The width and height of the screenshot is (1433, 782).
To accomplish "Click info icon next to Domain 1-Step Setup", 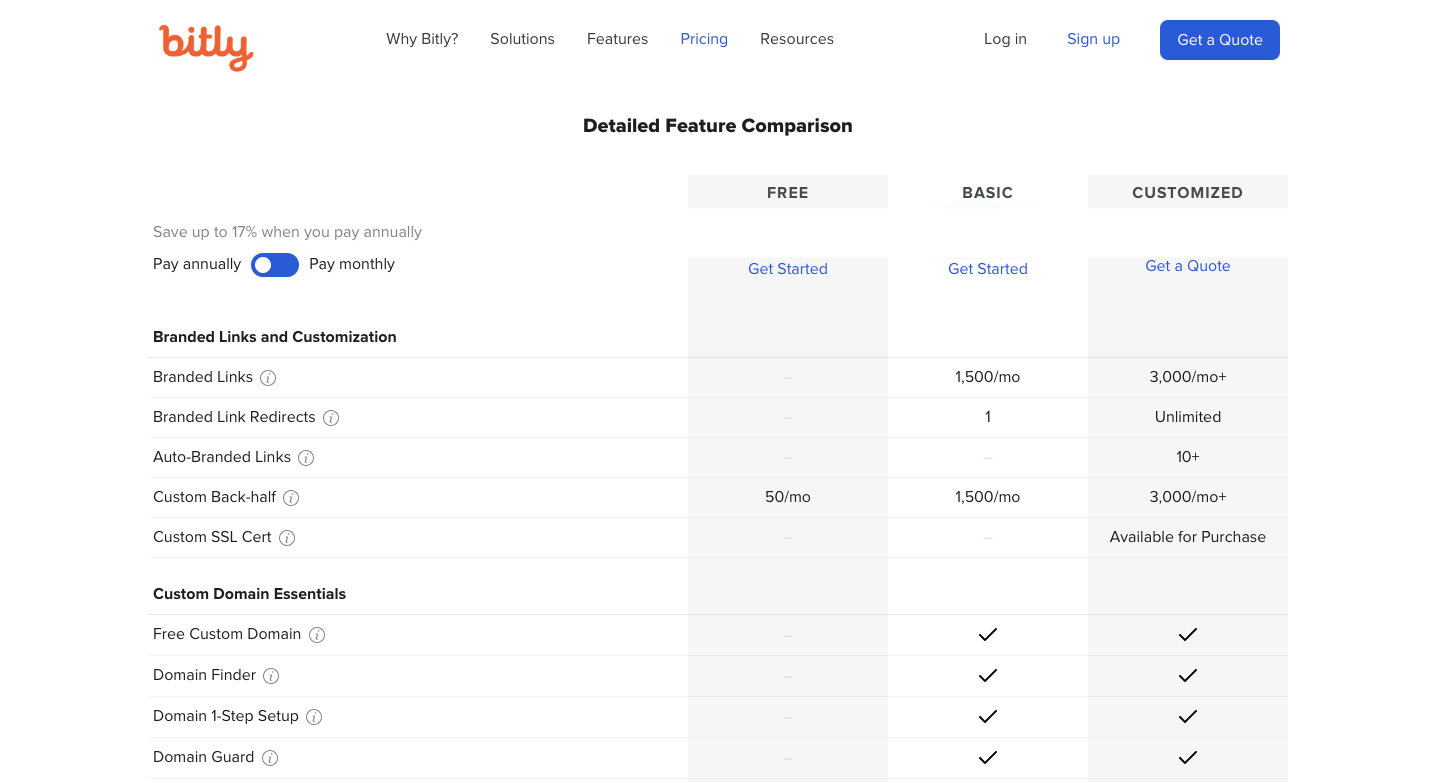I will (314, 717).
